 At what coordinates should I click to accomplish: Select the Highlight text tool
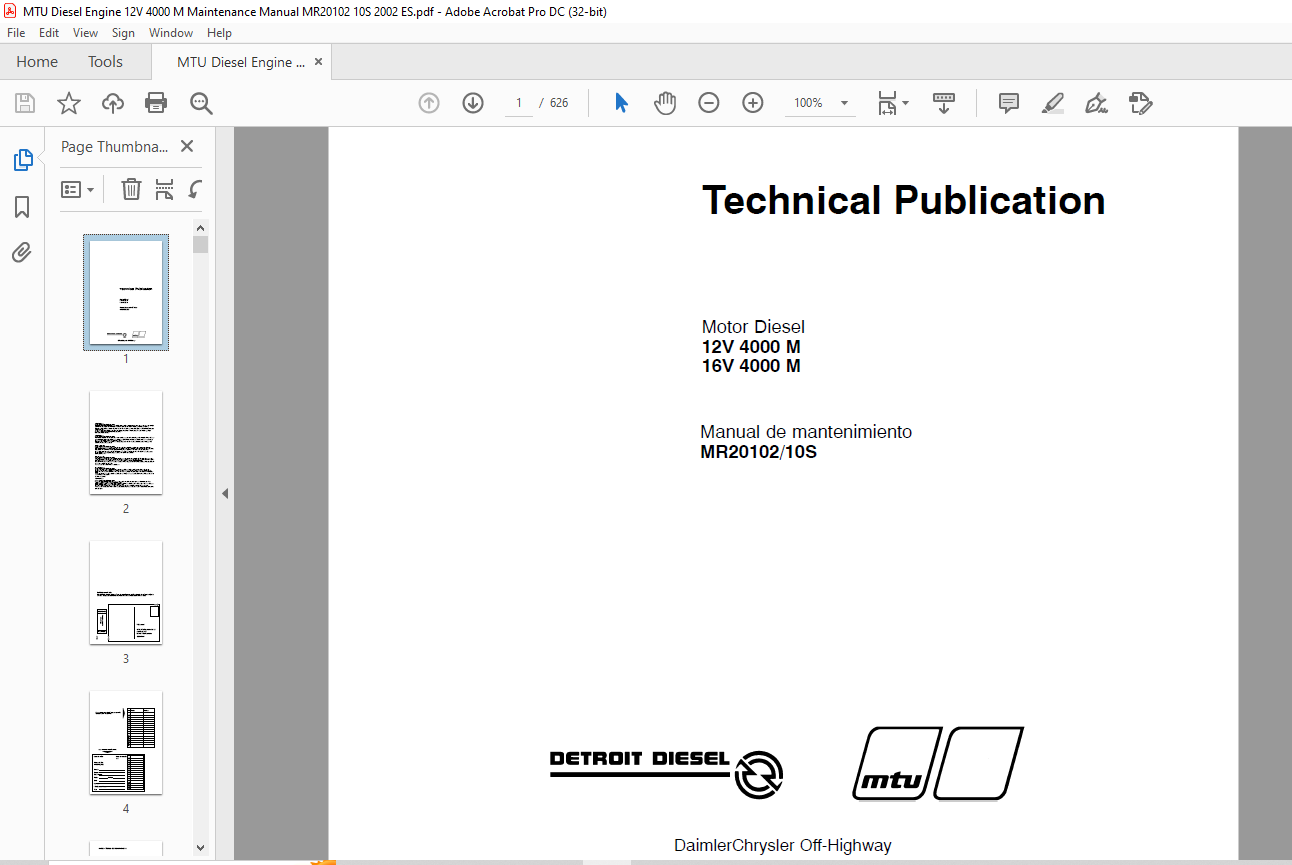1052,103
